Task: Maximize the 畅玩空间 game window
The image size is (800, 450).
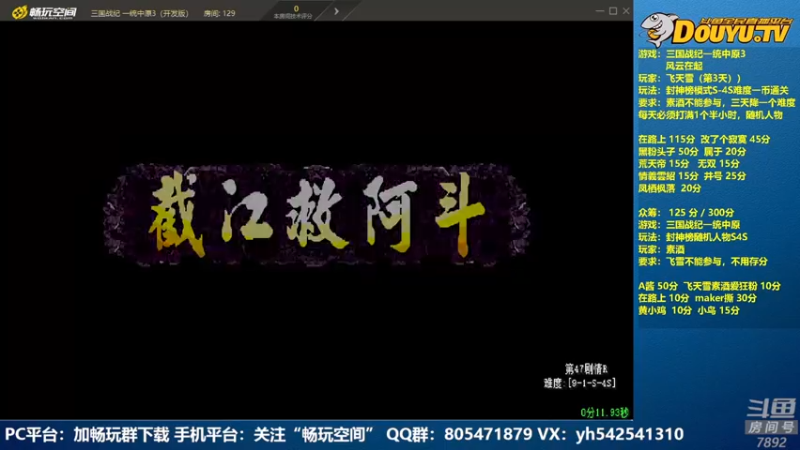Action: pos(613,11)
